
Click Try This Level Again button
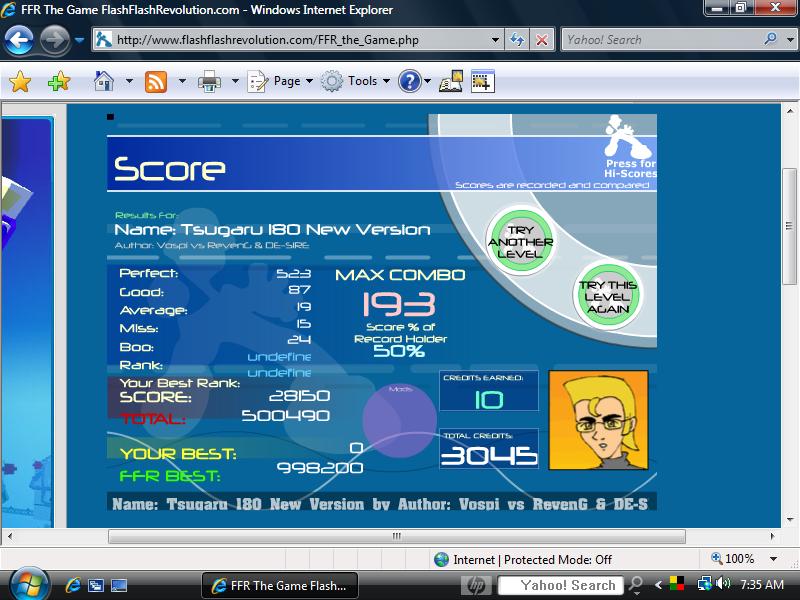pos(607,296)
